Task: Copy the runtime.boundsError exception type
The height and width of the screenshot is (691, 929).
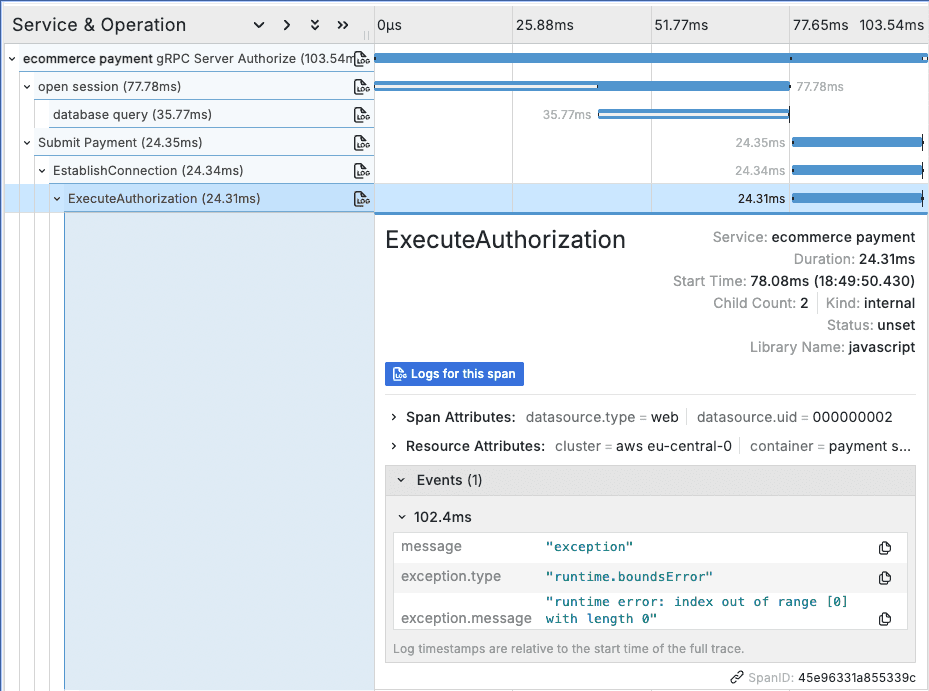Action: [x=884, y=577]
